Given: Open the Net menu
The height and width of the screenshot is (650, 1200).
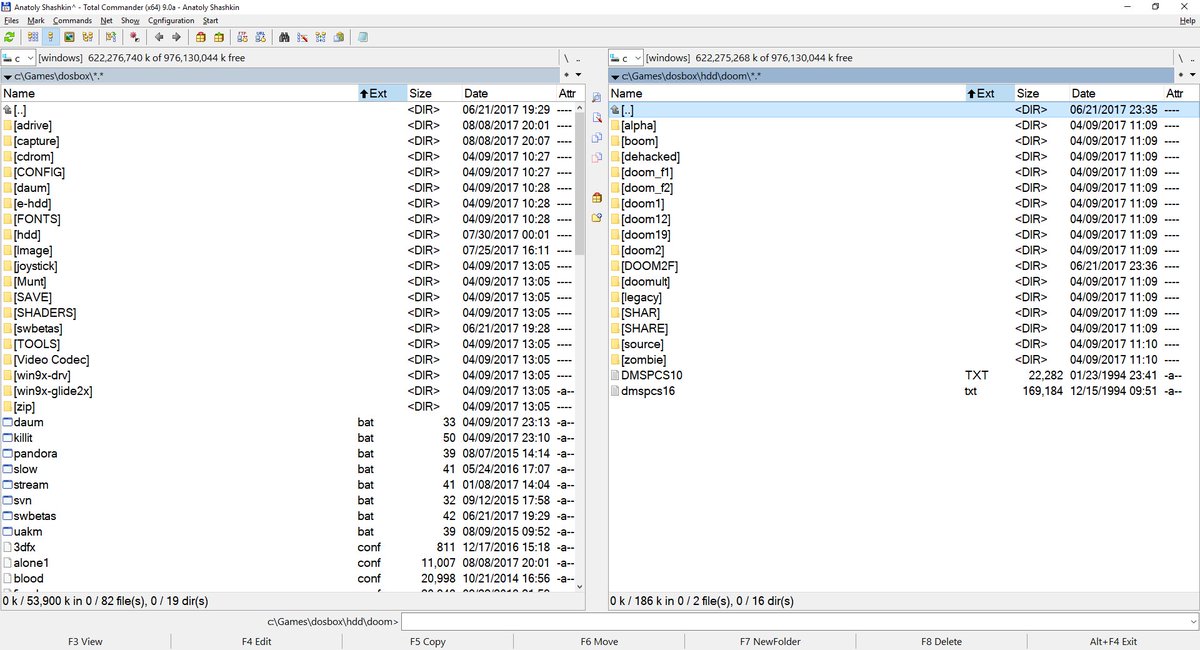Looking at the screenshot, I should click(x=106, y=20).
